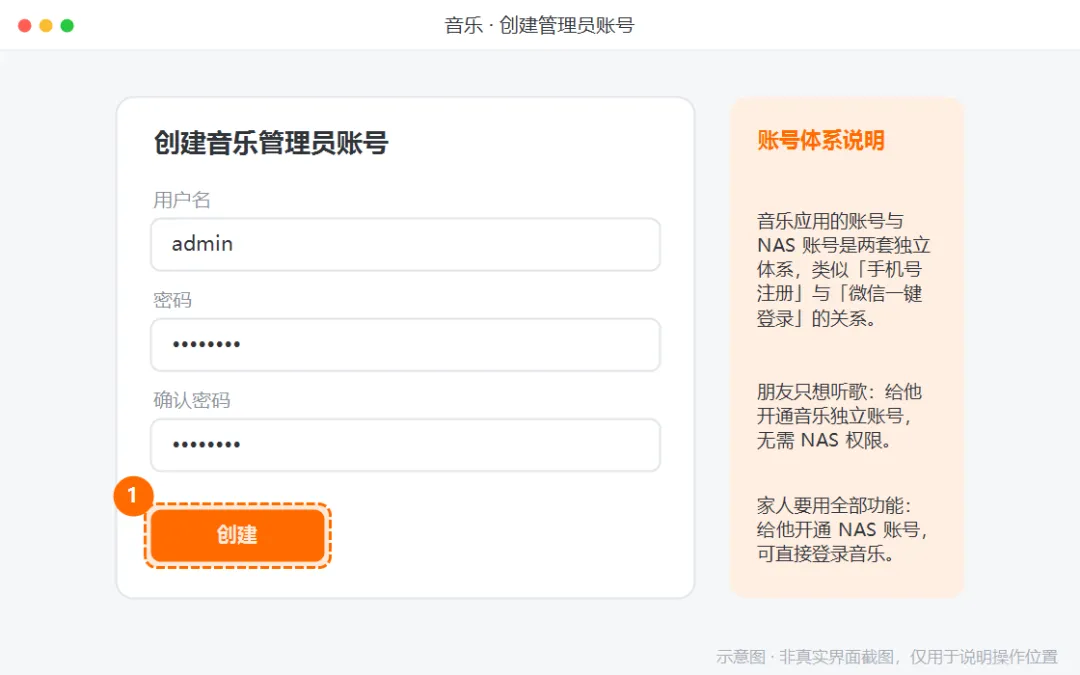Click the red close window button
1080x675 pixels.
(x=25, y=25)
